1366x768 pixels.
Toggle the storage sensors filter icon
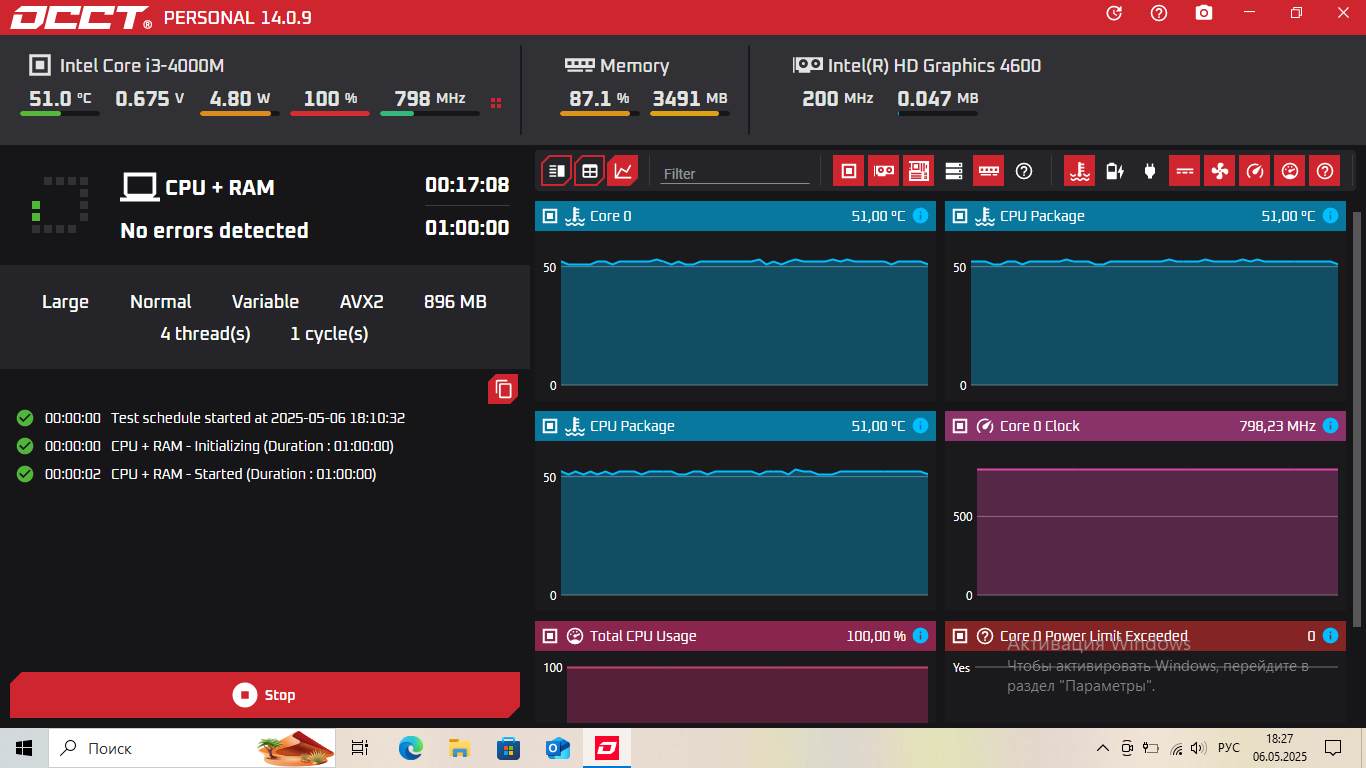953,171
